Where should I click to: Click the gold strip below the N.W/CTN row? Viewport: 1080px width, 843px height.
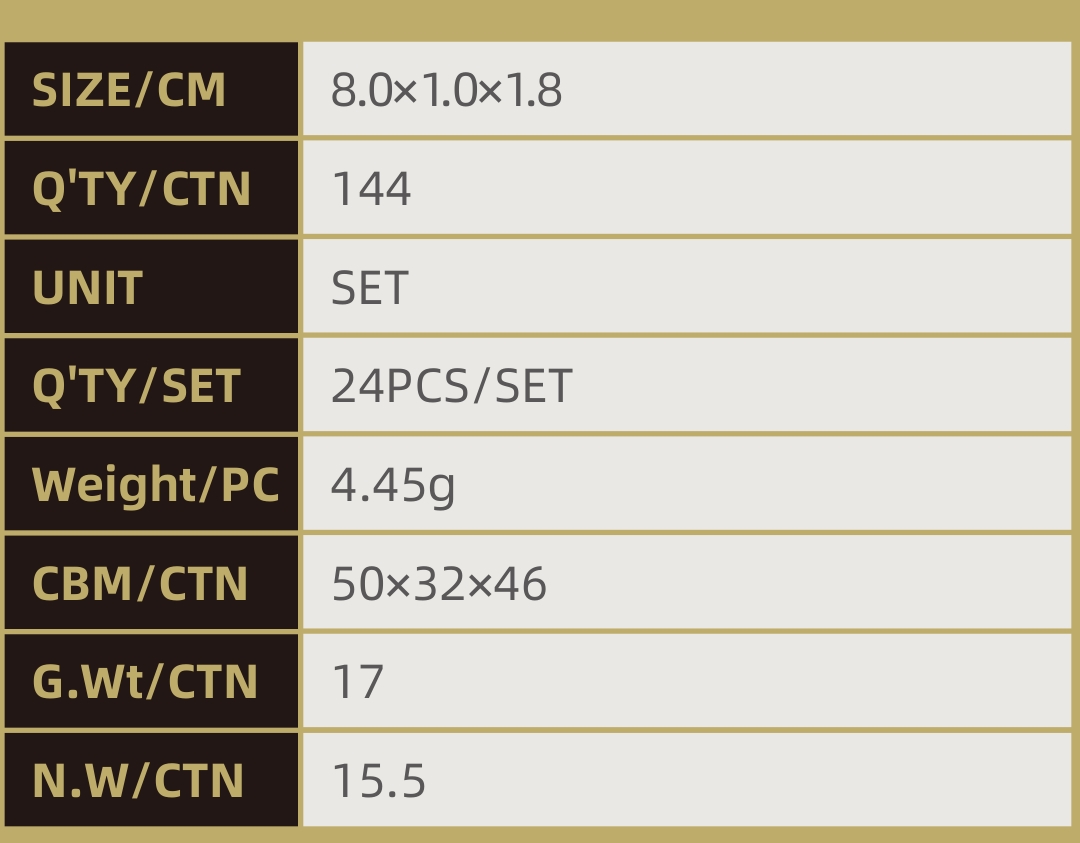point(540,835)
